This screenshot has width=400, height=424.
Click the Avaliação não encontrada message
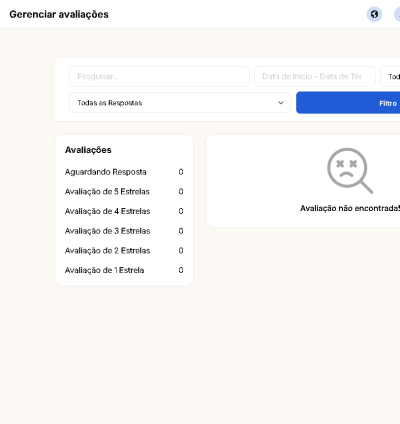pos(350,208)
